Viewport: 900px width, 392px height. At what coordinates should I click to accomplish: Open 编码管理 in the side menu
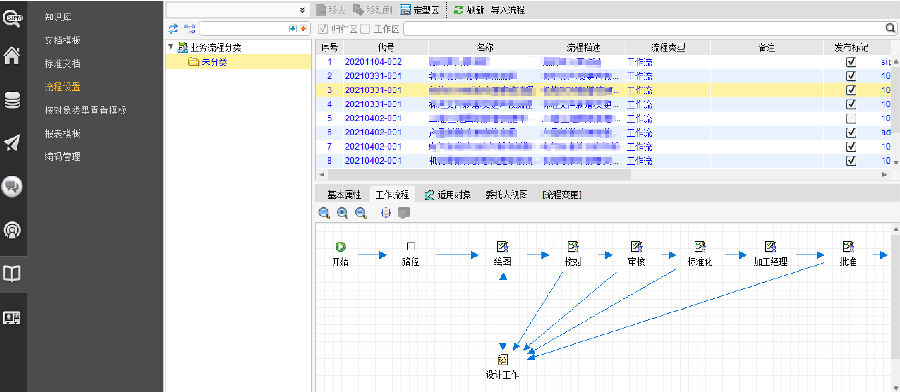63,156
